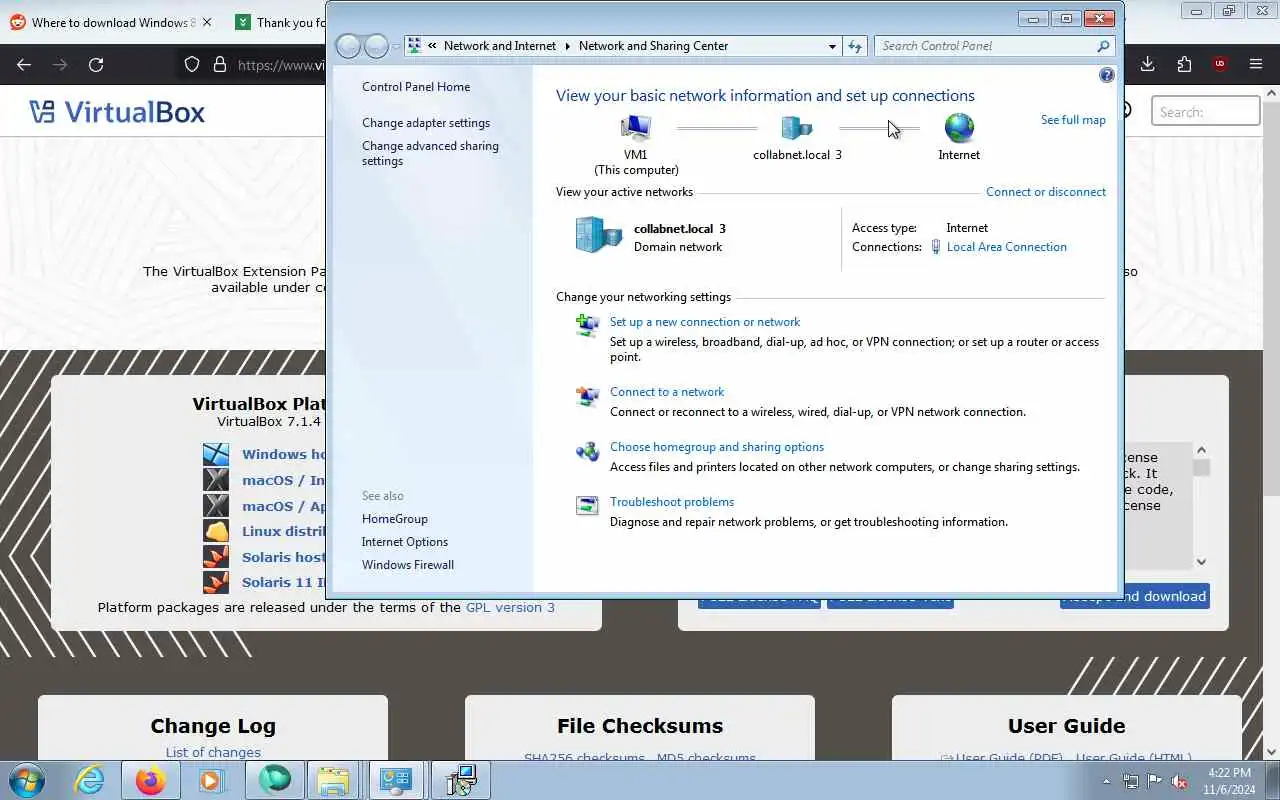This screenshot has width=1280, height=800.
Task: Click the muted volume tray icon
Action: 1180,781
